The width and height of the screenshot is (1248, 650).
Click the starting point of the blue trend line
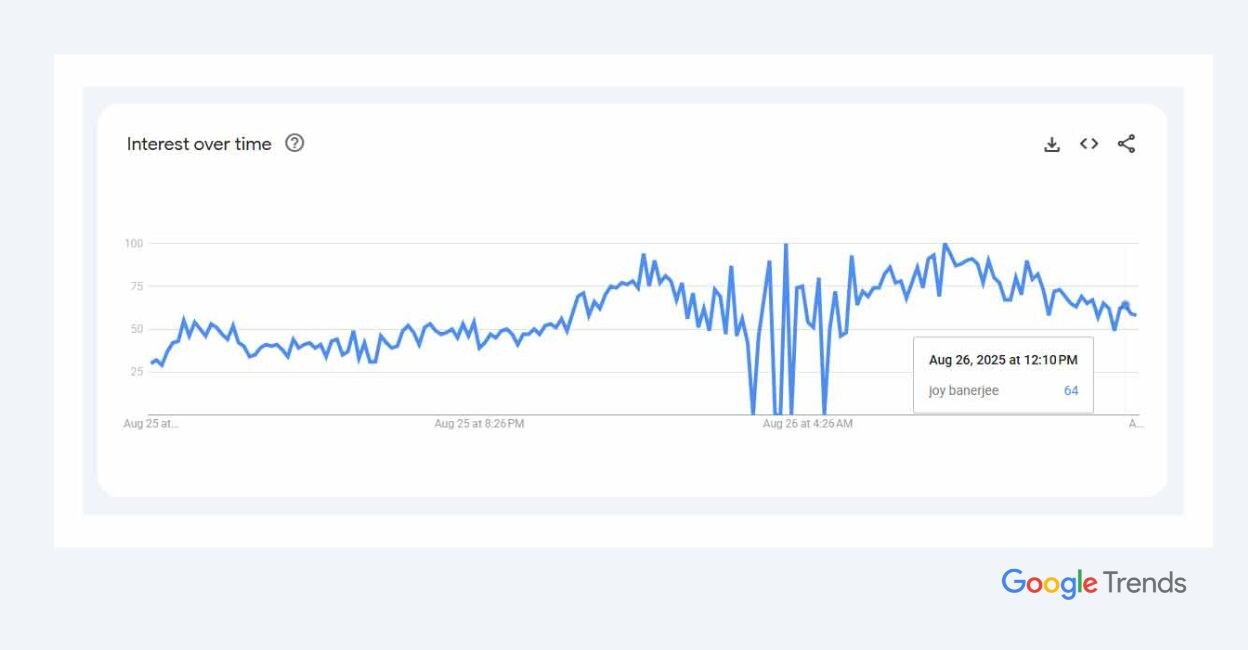click(152, 362)
